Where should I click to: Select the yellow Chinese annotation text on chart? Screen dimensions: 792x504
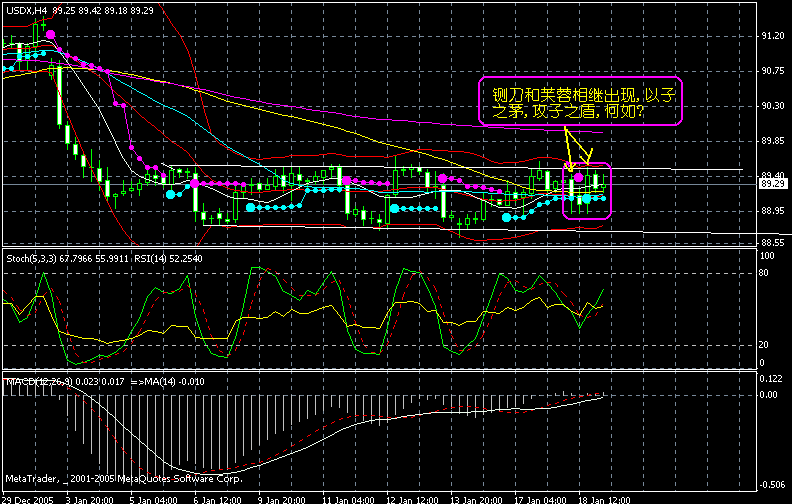(x=583, y=103)
